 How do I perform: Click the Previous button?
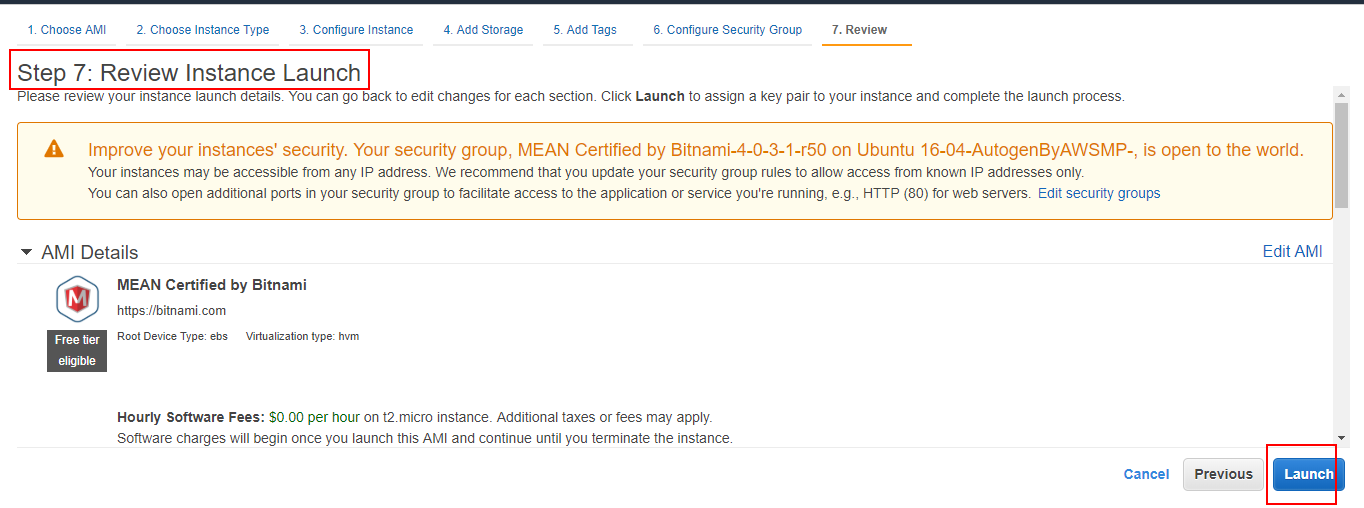point(1223,474)
